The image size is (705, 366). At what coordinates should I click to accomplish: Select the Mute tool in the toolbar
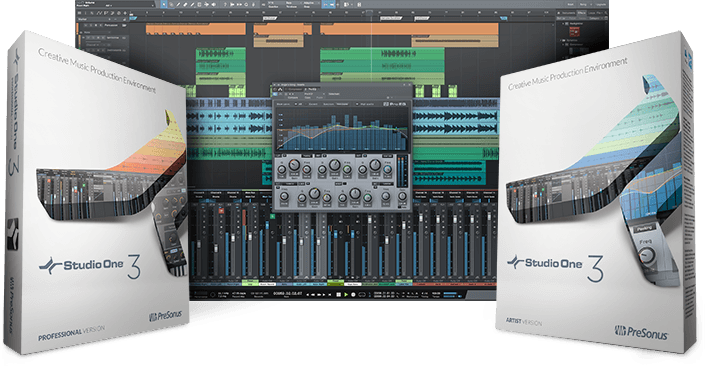[199, 4]
